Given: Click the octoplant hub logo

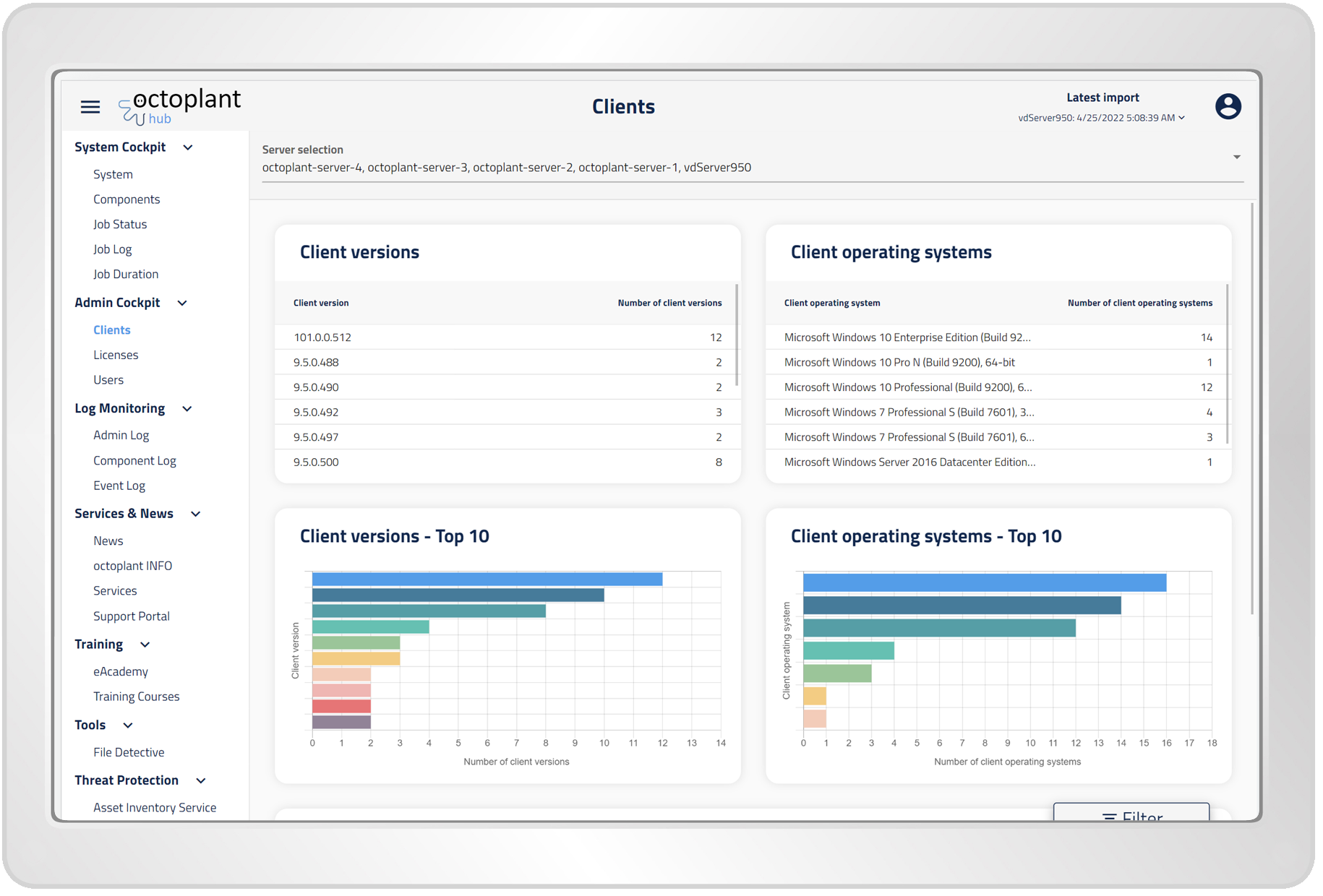Looking at the screenshot, I should pyautogui.click(x=181, y=106).
